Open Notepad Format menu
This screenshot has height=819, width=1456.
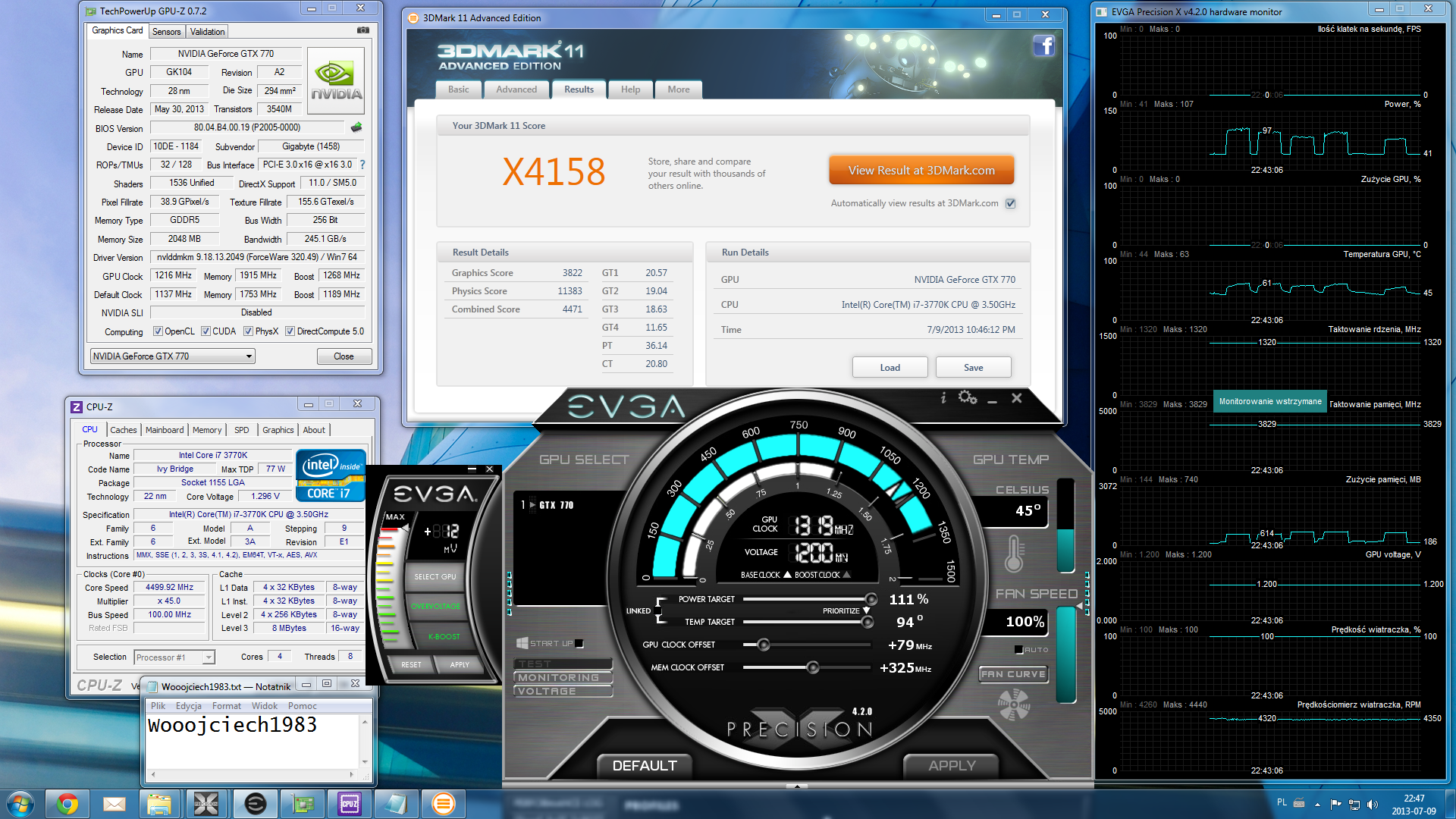(227, 706)
